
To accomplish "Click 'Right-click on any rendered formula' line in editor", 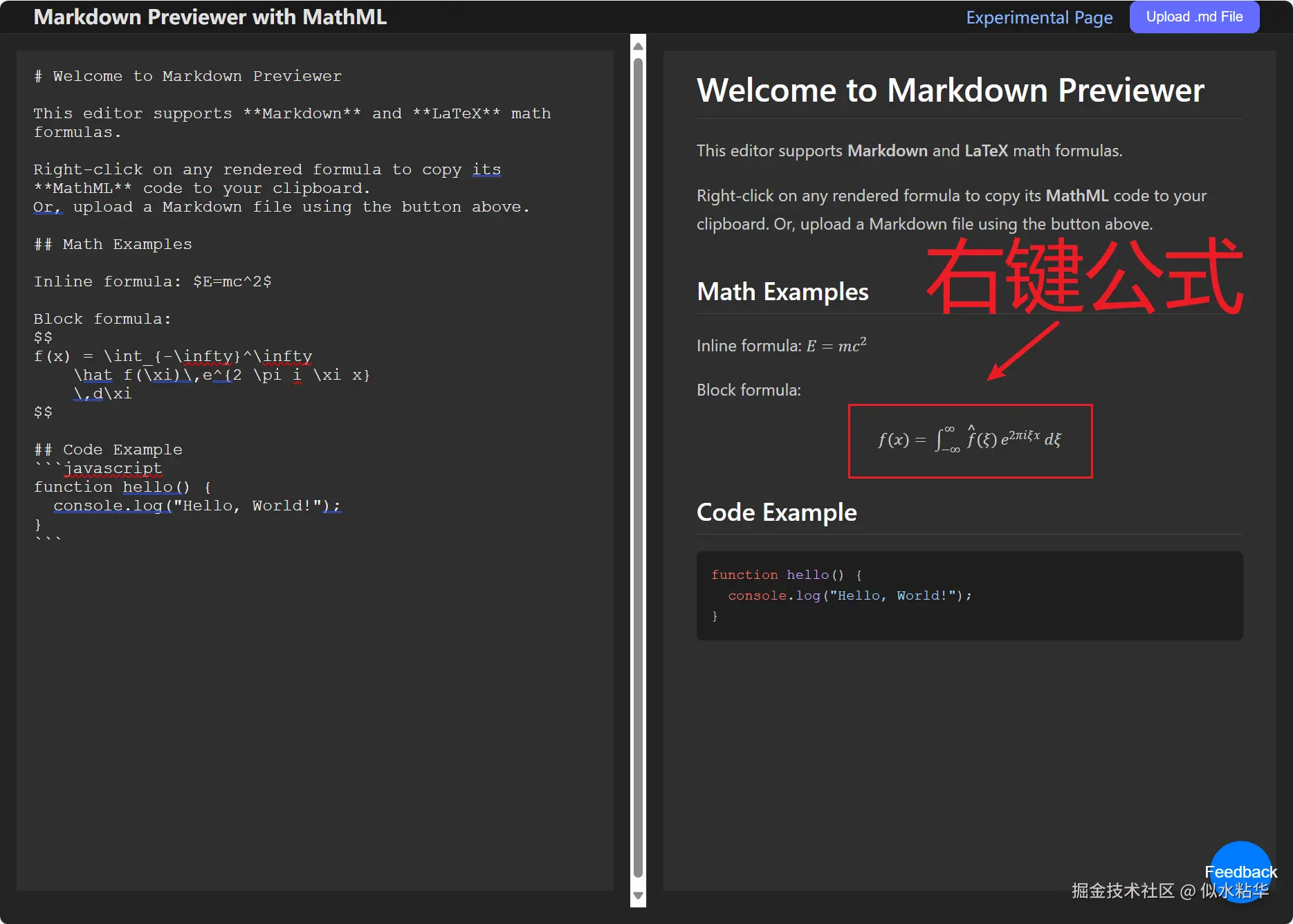I will pyautogui.click(x=267, y=169).
